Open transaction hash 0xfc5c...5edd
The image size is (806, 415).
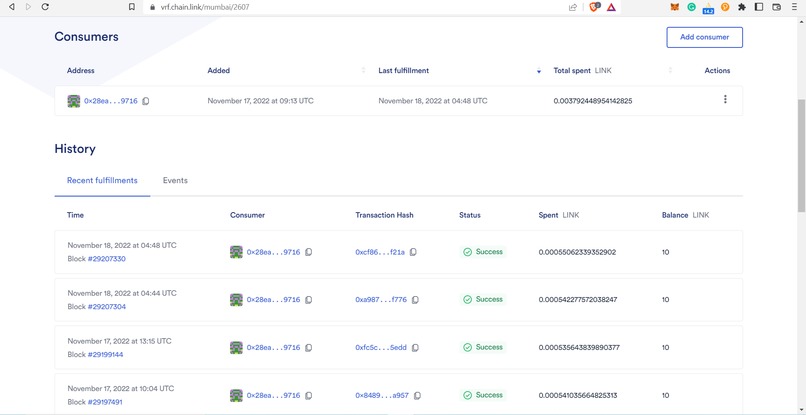381,347
